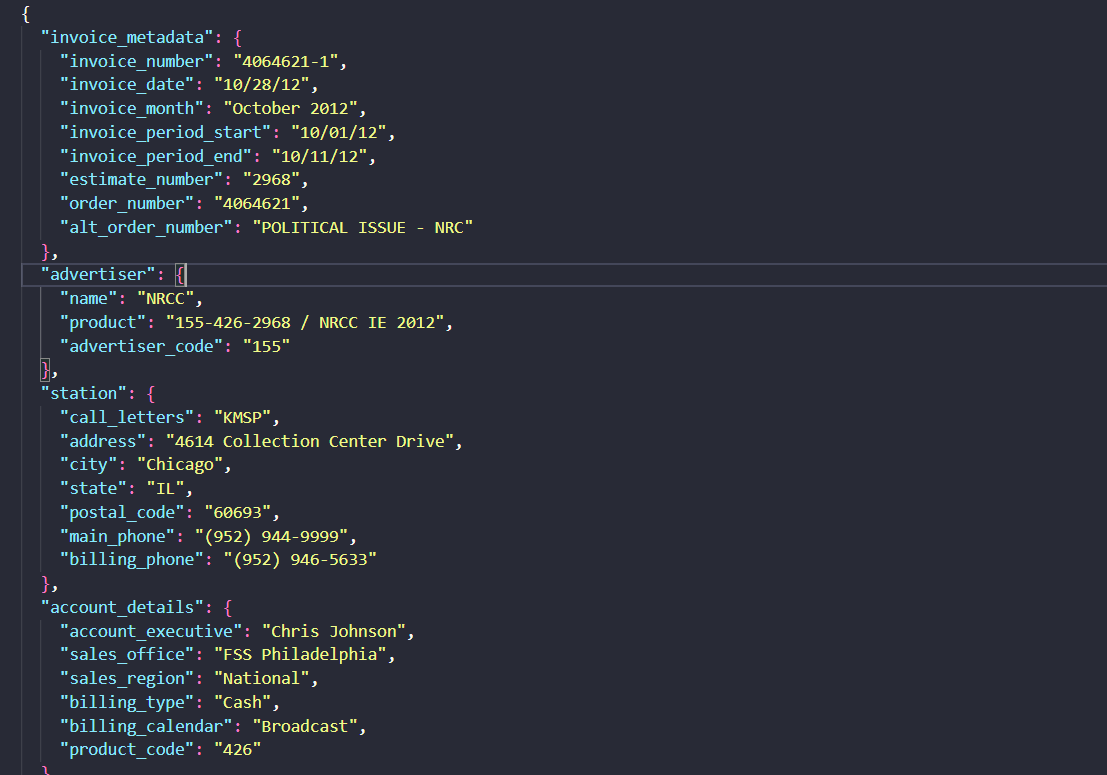This screenshot has width=1107, height=775.
Task: Click the sales region value "National"
Action: pyautogui.click(x=262, y=679)
